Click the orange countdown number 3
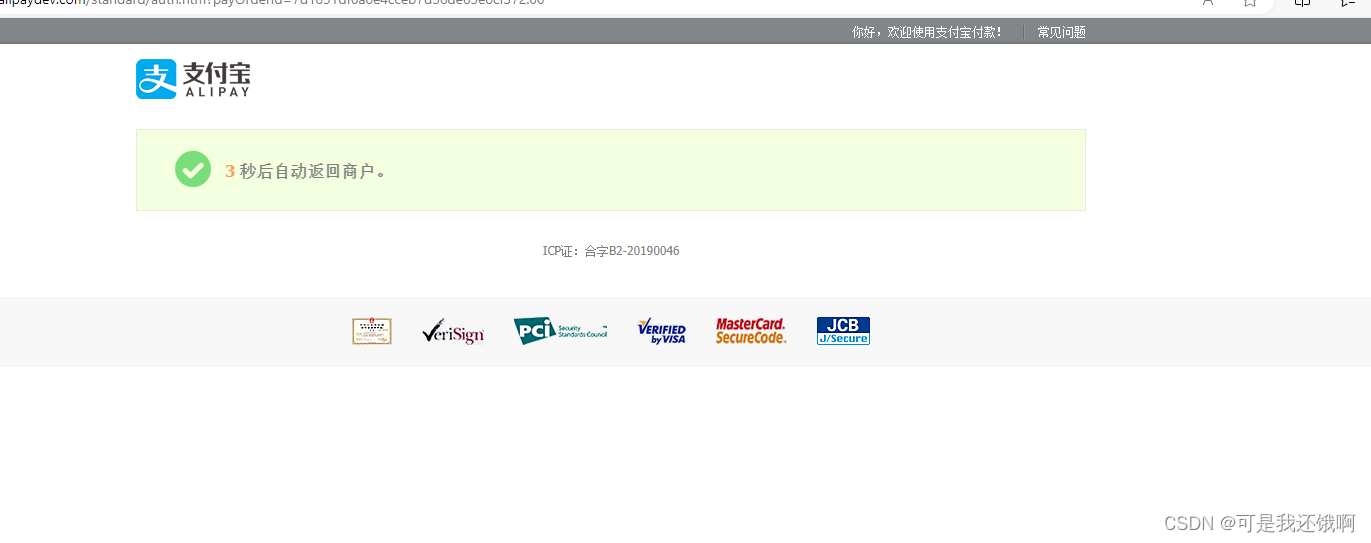 pyautogui.click(x=230, y=171)
